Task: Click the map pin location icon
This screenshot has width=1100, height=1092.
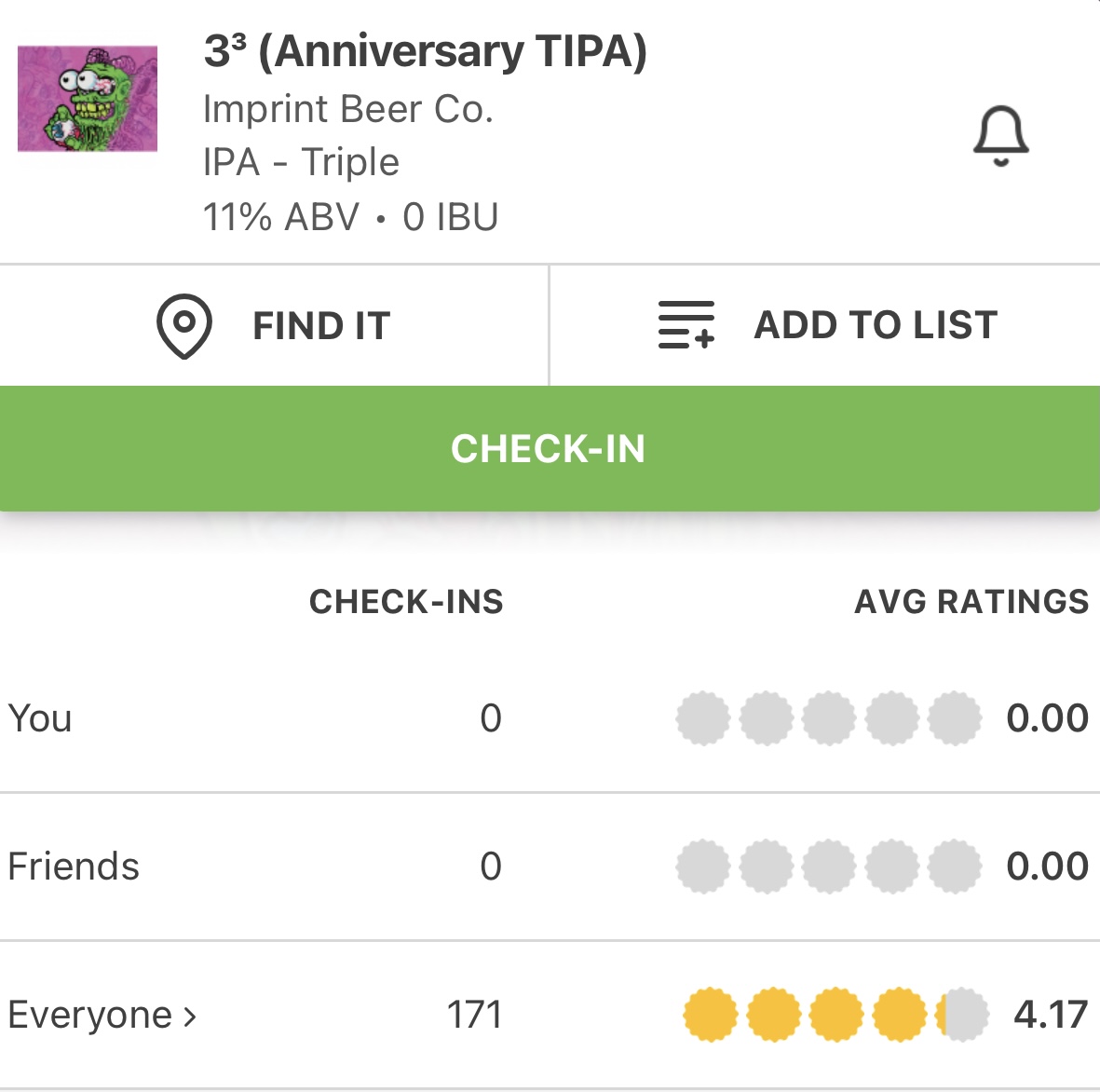Action: [x=183, y=326]
